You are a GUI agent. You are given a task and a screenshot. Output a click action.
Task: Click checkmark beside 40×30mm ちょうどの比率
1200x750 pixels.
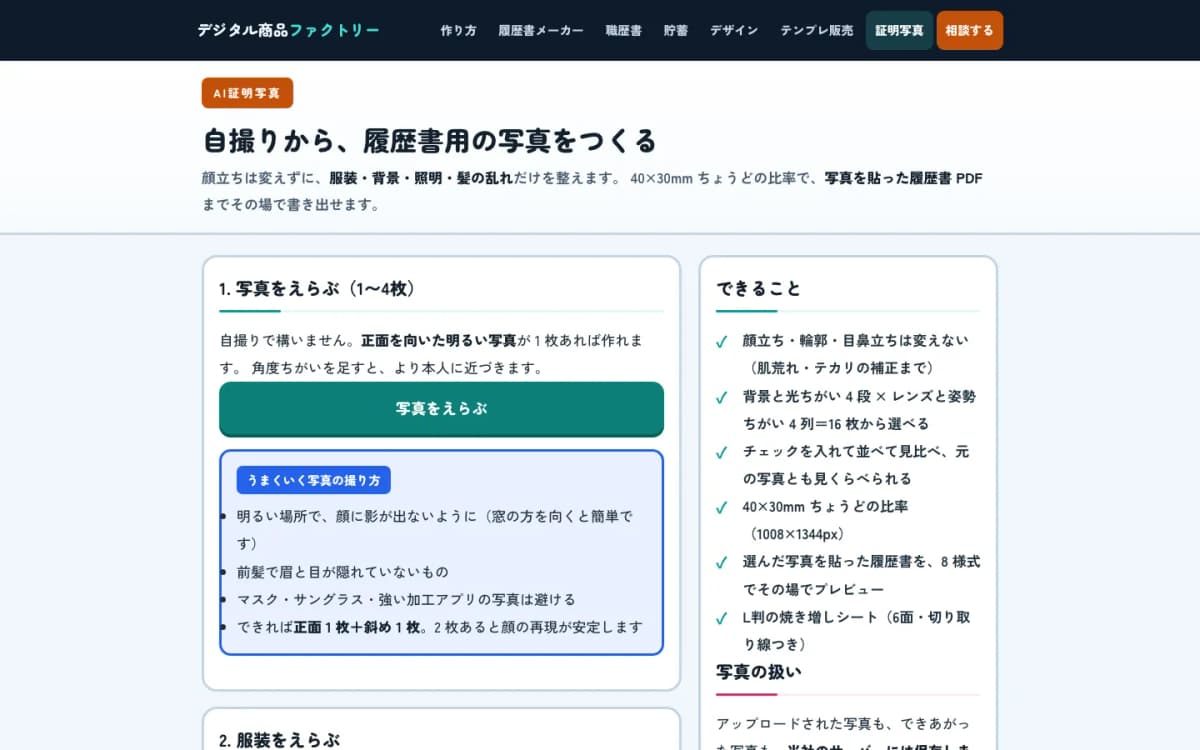pos(721,507)
